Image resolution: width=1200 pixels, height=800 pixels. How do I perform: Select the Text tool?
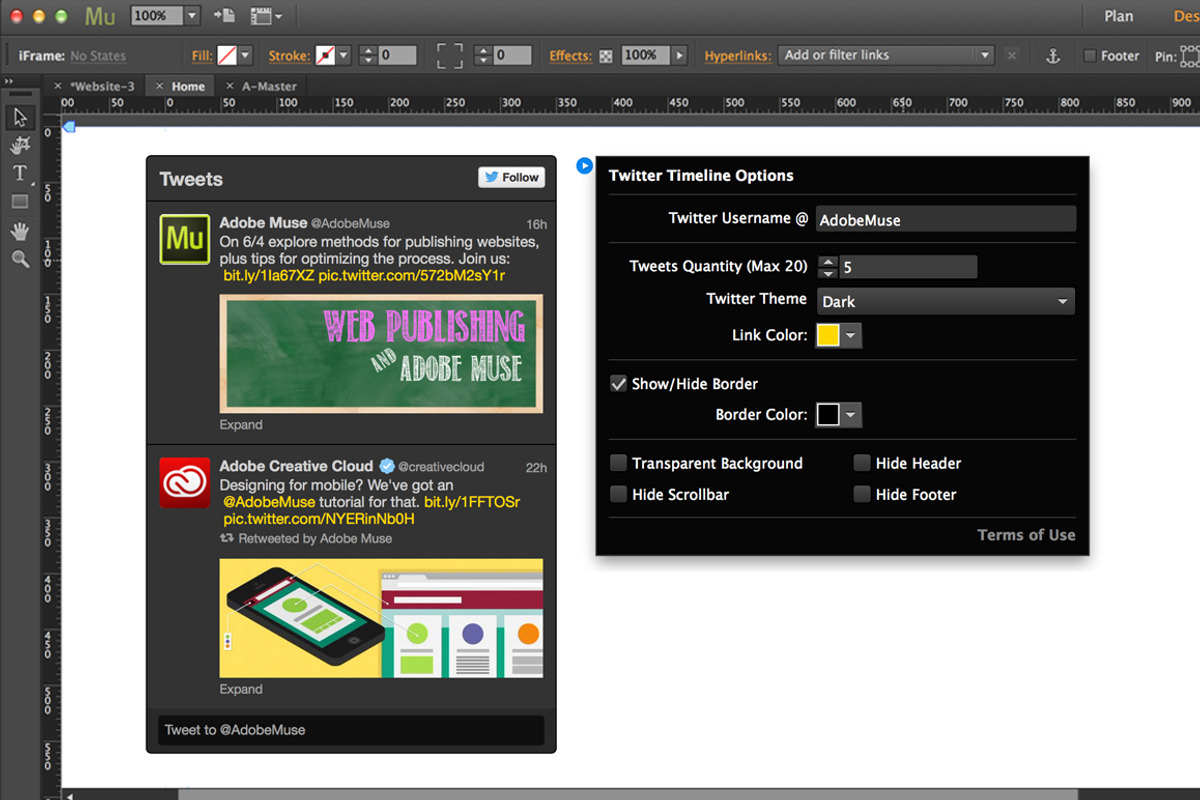point(20,173)
